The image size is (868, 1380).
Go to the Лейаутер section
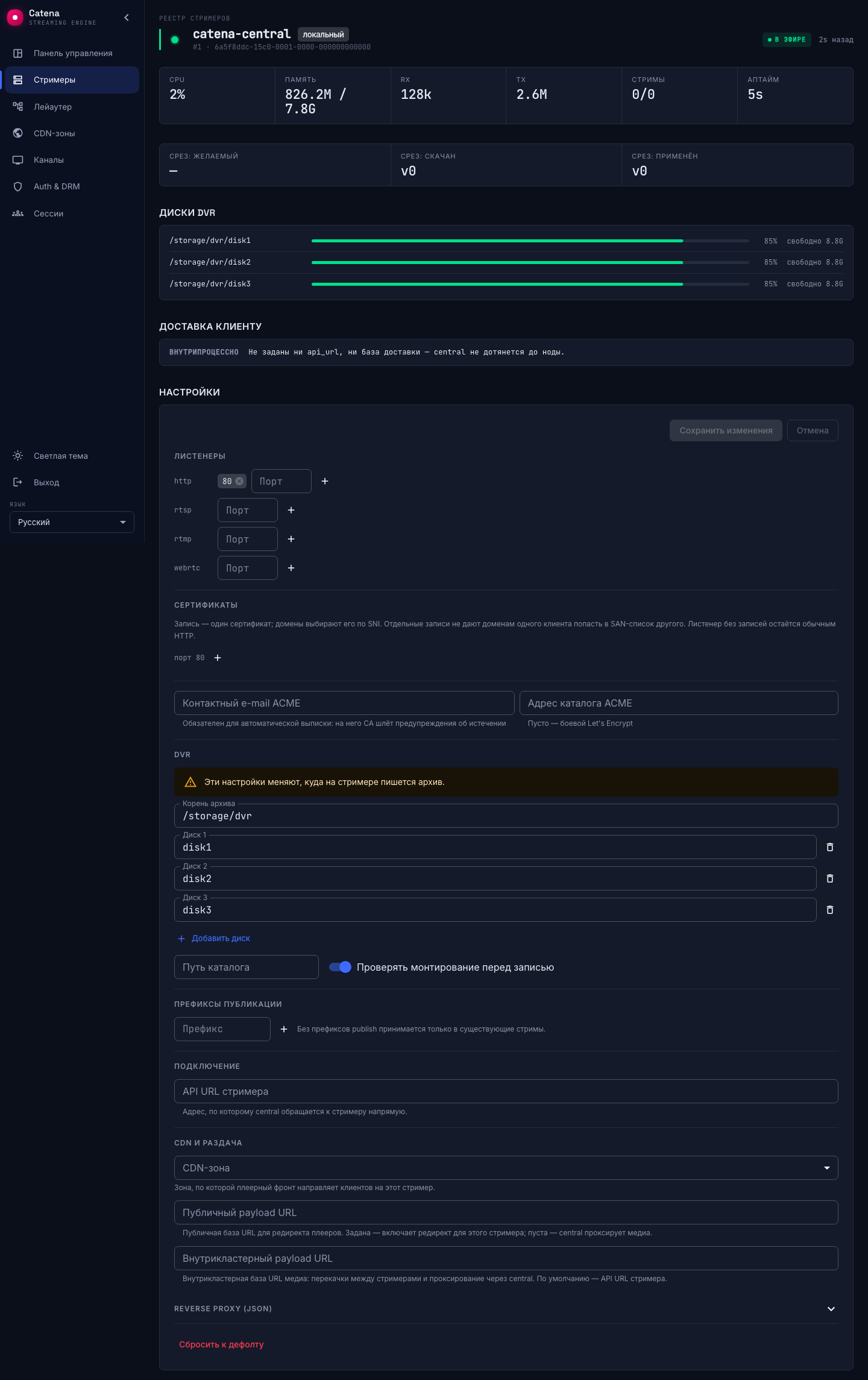click(x=72, y=107)
